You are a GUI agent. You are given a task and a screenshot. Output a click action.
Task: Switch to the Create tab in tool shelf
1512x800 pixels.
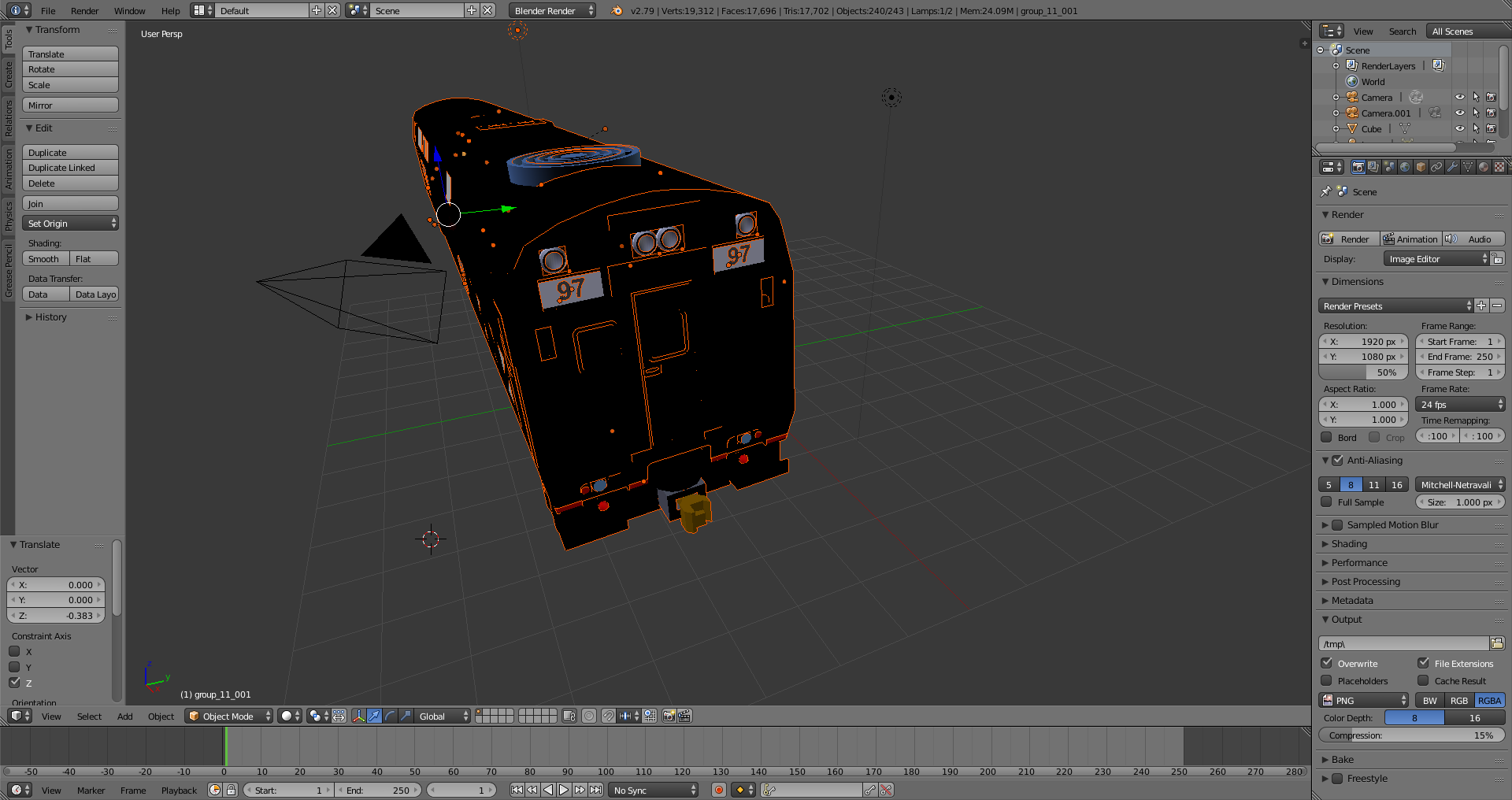tap(9, 75)
